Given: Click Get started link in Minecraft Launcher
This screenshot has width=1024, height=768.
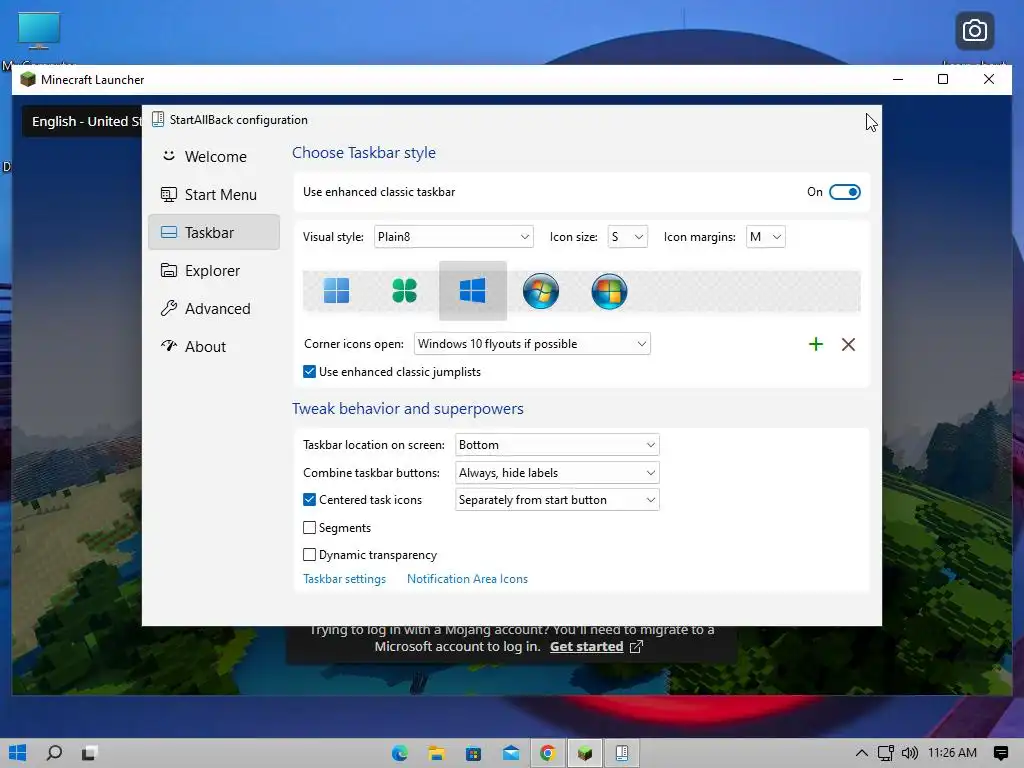Looking at the screenshot, I should [586, 647].
